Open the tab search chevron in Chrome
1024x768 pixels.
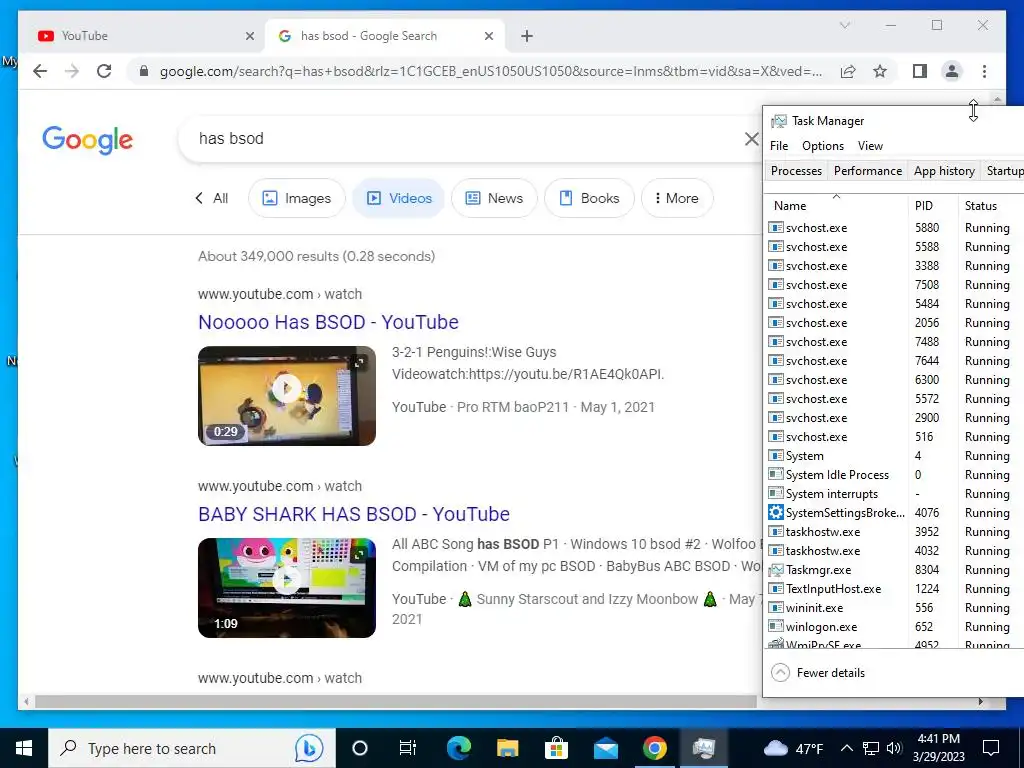click(844, 25)
